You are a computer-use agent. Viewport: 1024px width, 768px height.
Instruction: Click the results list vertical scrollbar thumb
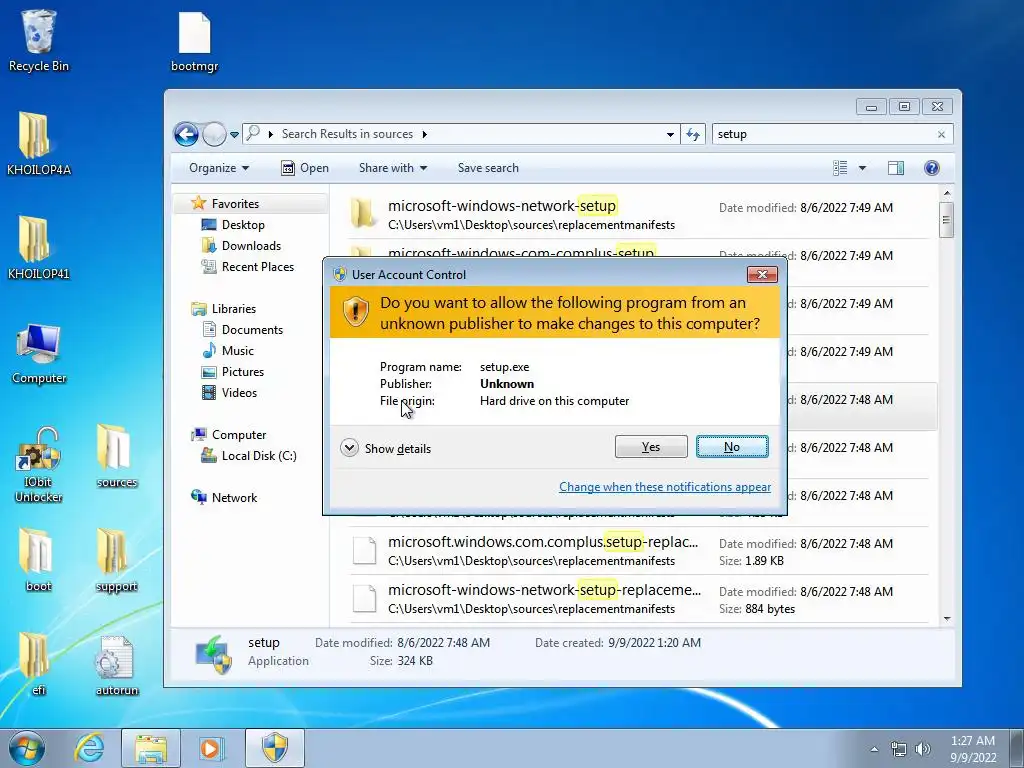[x=946, y=220]
